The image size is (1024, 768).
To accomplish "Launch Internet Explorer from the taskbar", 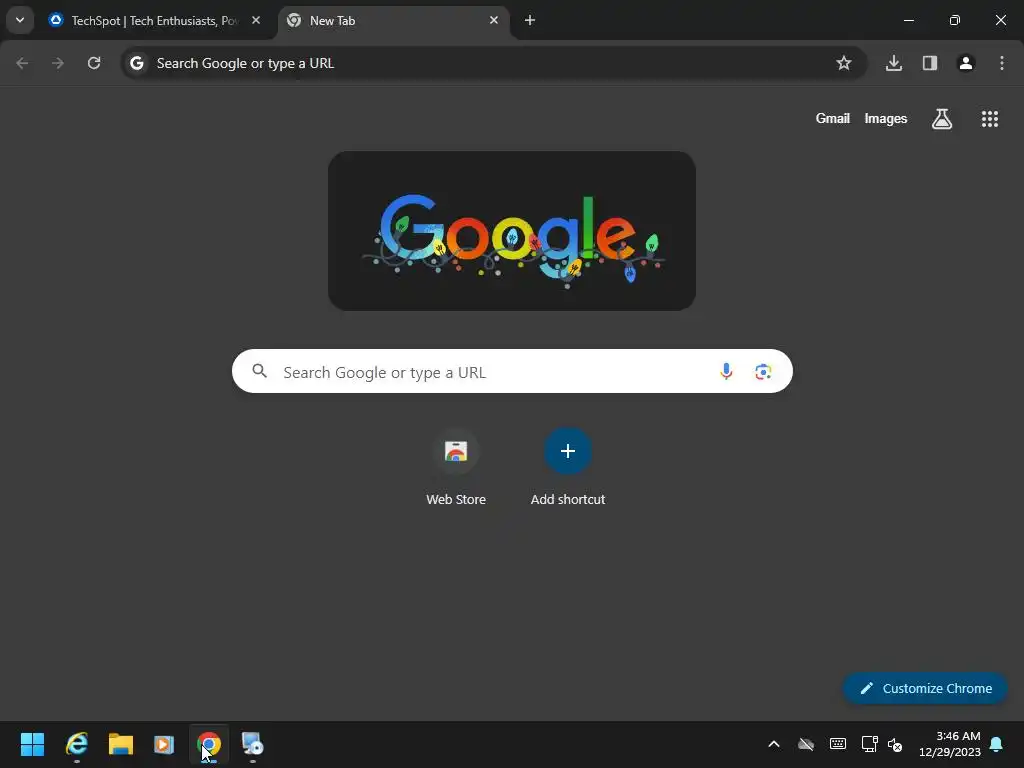I will [77, 744].
